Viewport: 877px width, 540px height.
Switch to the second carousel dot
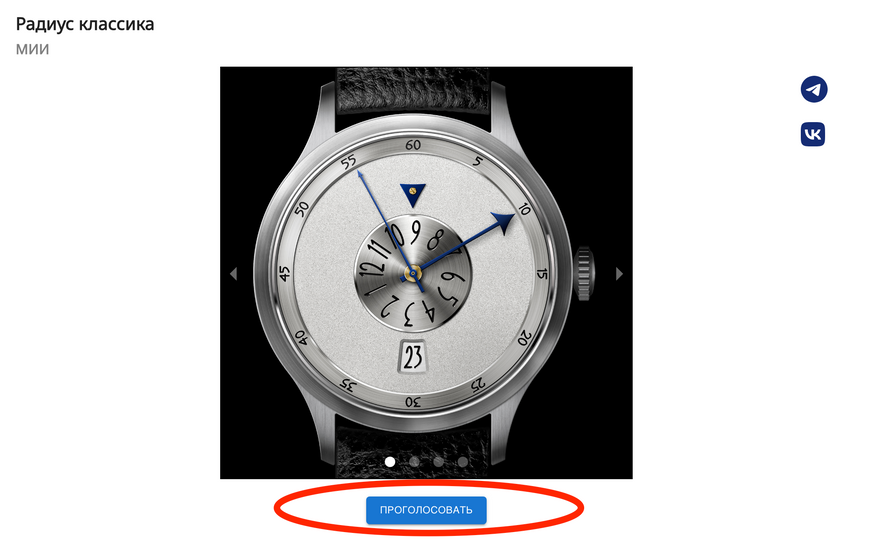[414, 462]
